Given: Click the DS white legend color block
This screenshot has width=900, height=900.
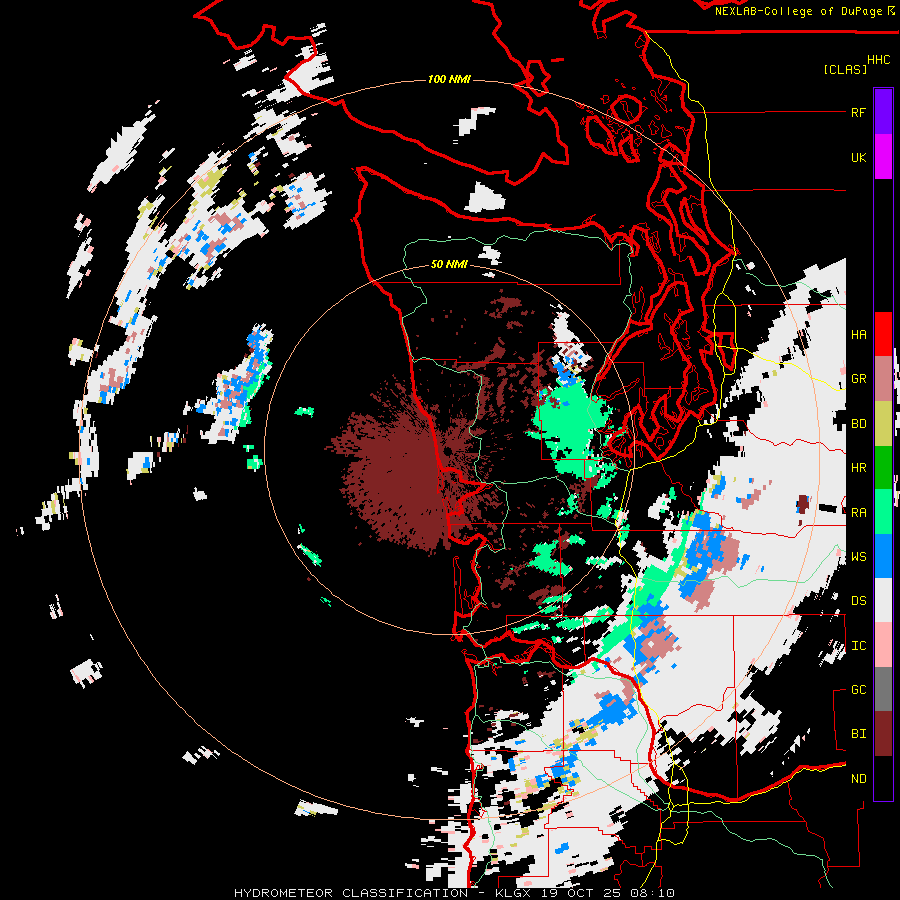Looking at the screenshot, I should pyautogui.click(x=883, y=600).
